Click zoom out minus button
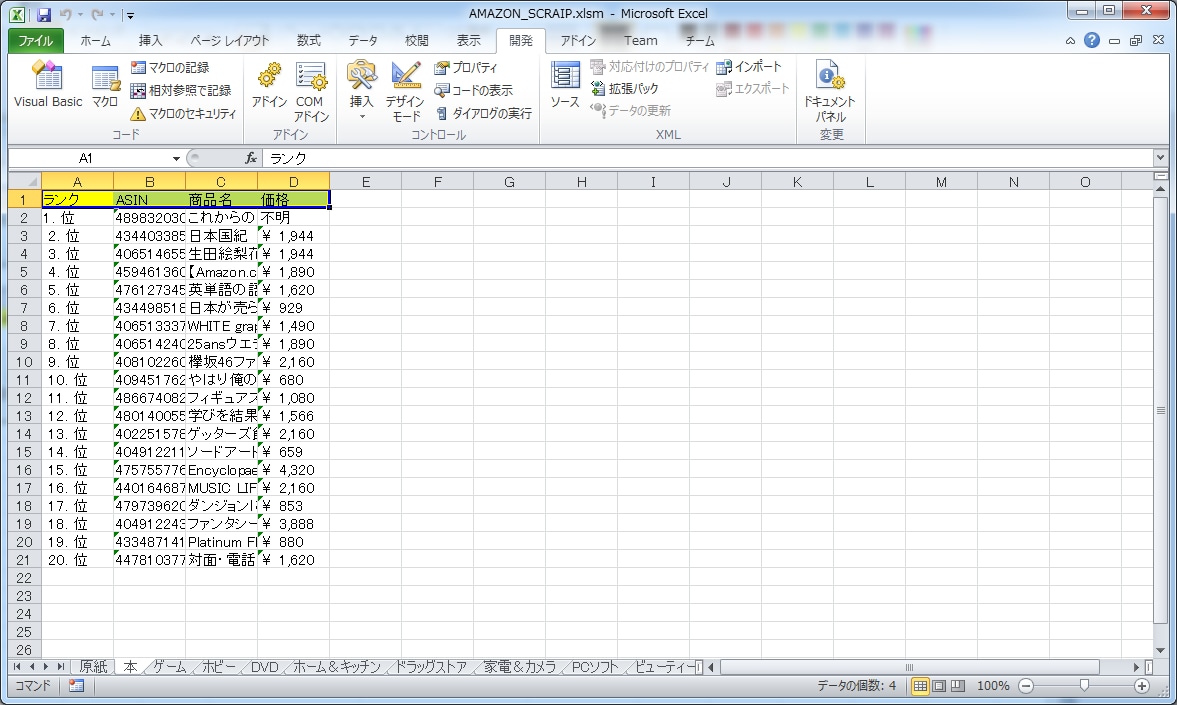This screenshot has height=705, width=1177. 1026,685
